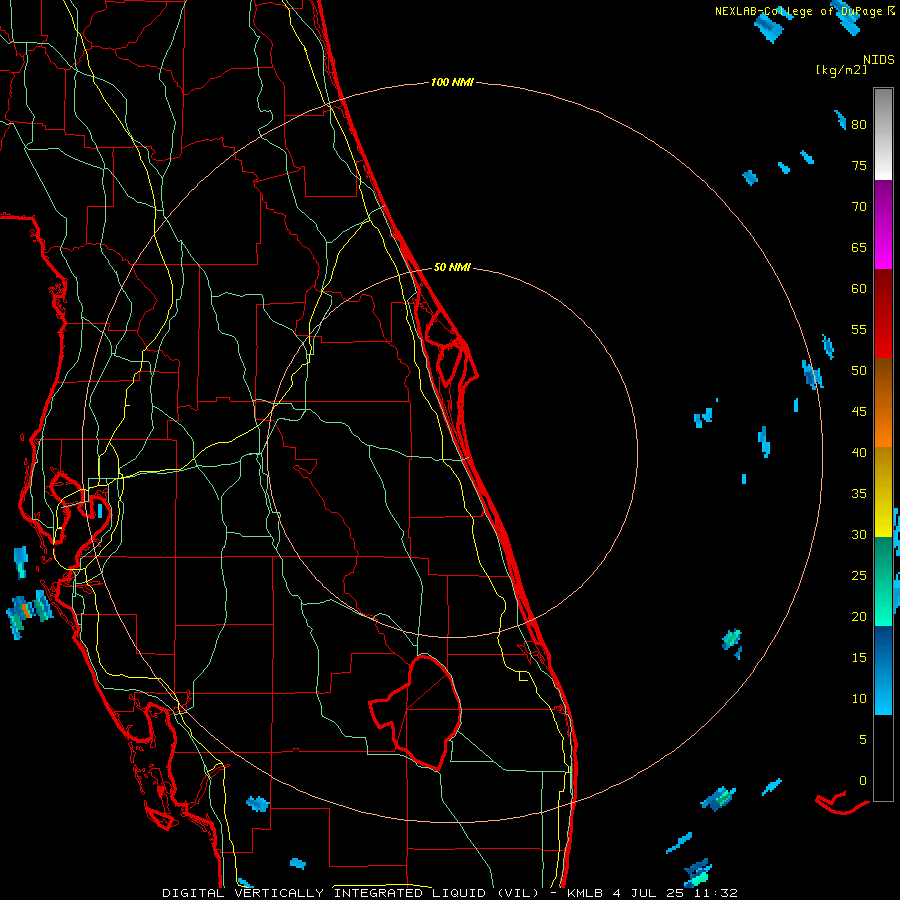
Task: Click the 55 value on the color scale
Action: coord(859,330)
